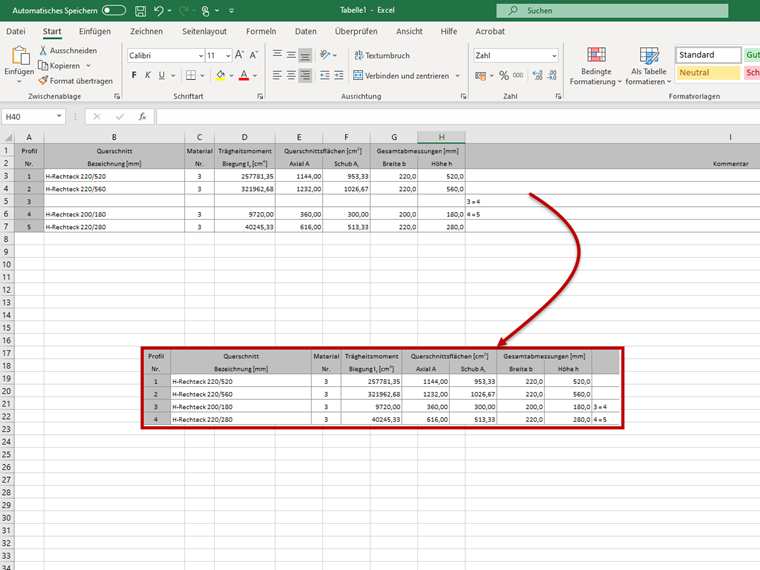Click the increase font size icon

(x=239, y=55)
